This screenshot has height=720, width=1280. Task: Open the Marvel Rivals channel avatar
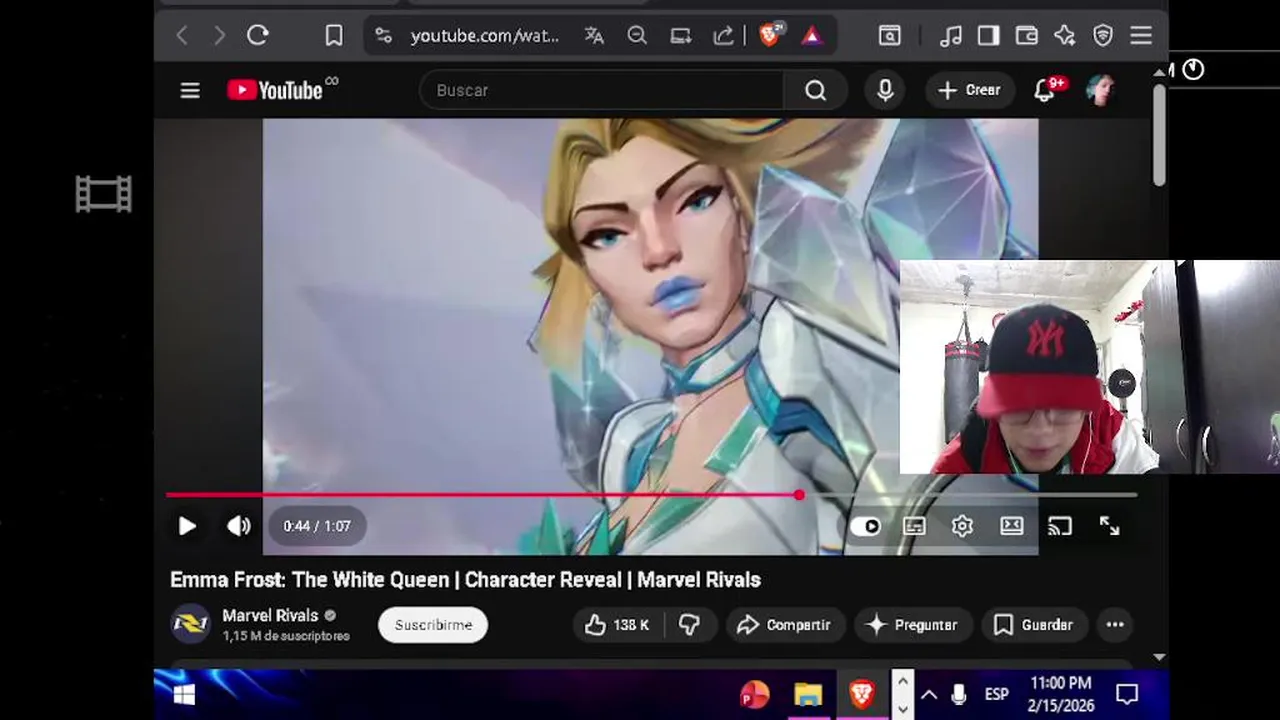(190, 624)
